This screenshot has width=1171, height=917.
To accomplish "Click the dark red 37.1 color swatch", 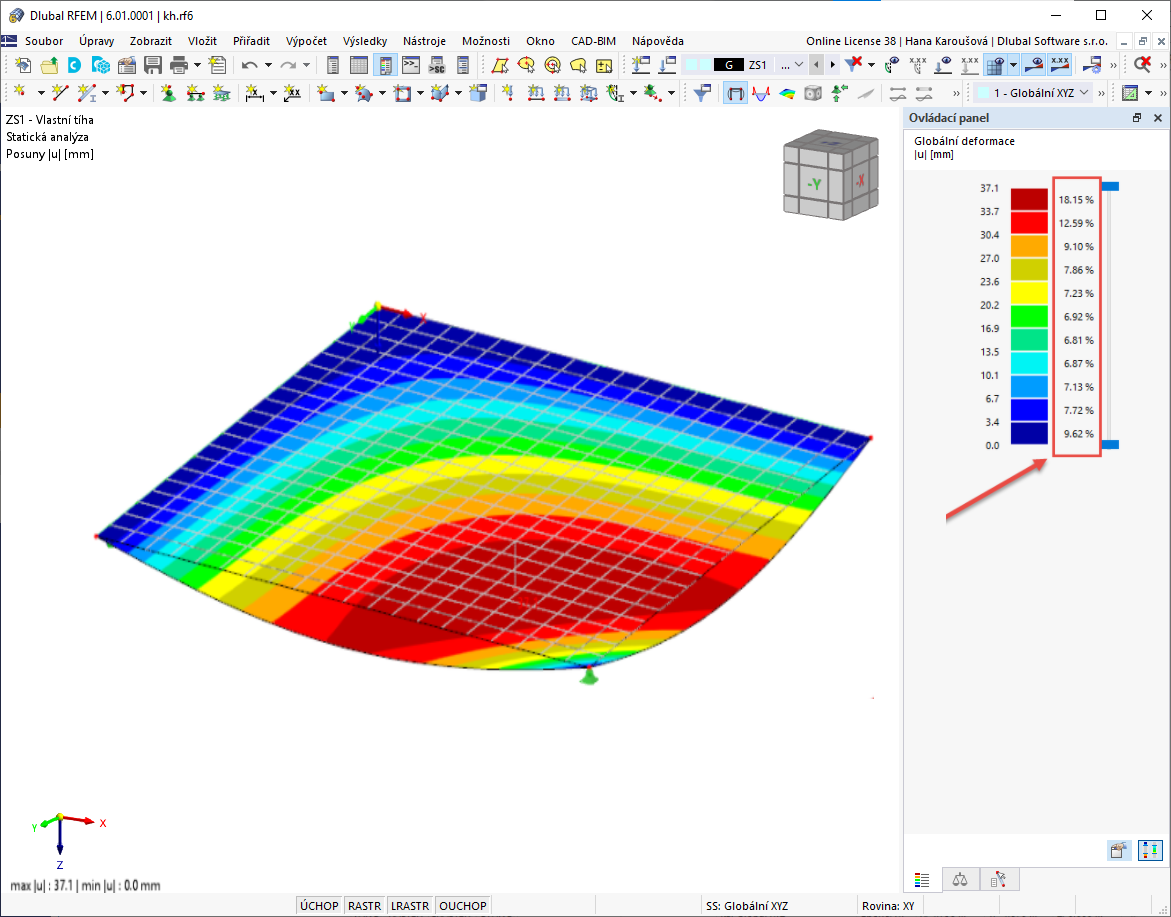I will coord(1029,199).
